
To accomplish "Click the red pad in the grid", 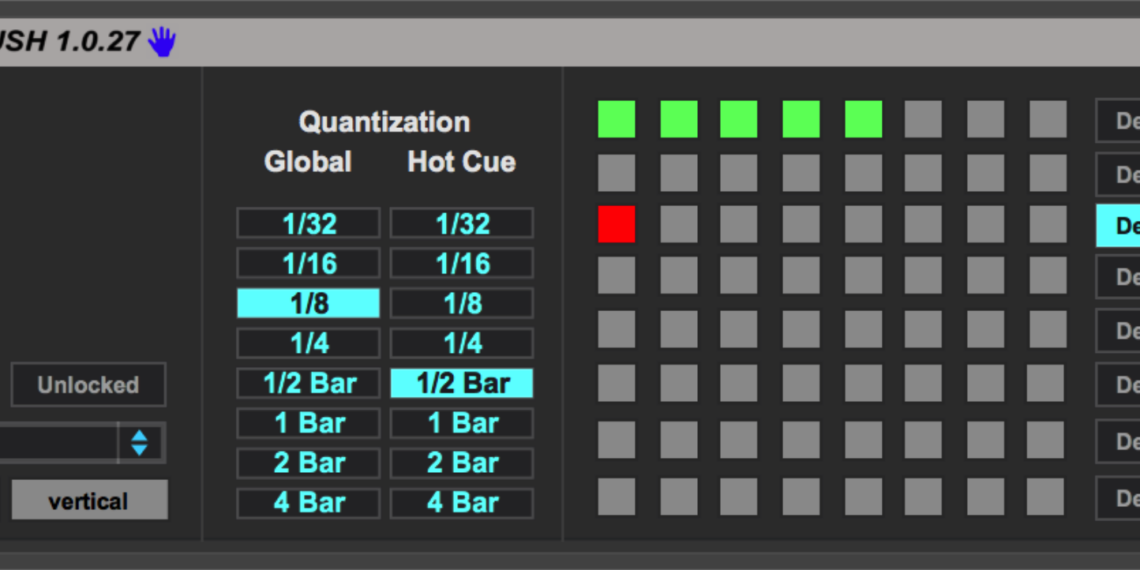I will tap(616, 224).
